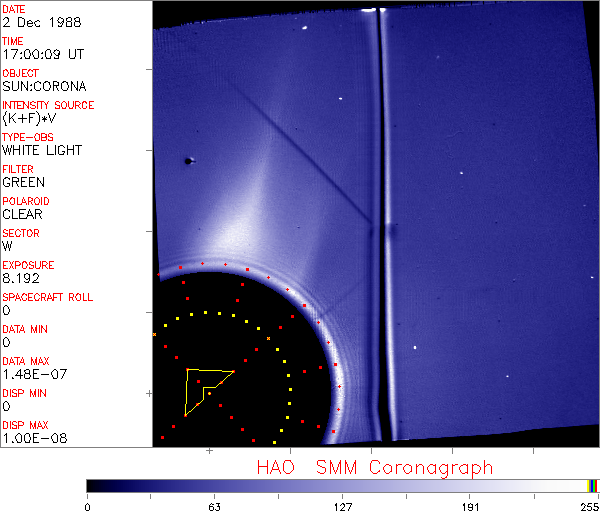Select the 0 value under DISP MIN
Viewport: 600px width, 512px height.
point(6,406)
